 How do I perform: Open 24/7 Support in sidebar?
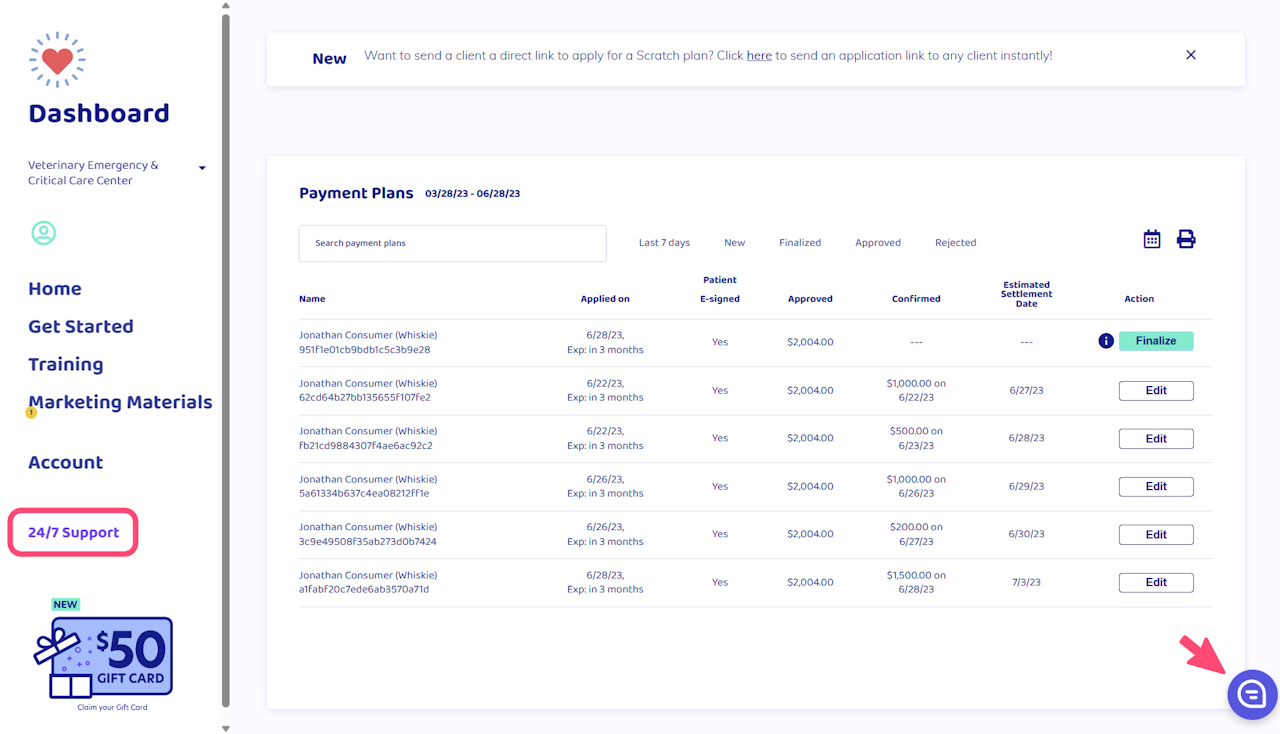tap(73, 532)
